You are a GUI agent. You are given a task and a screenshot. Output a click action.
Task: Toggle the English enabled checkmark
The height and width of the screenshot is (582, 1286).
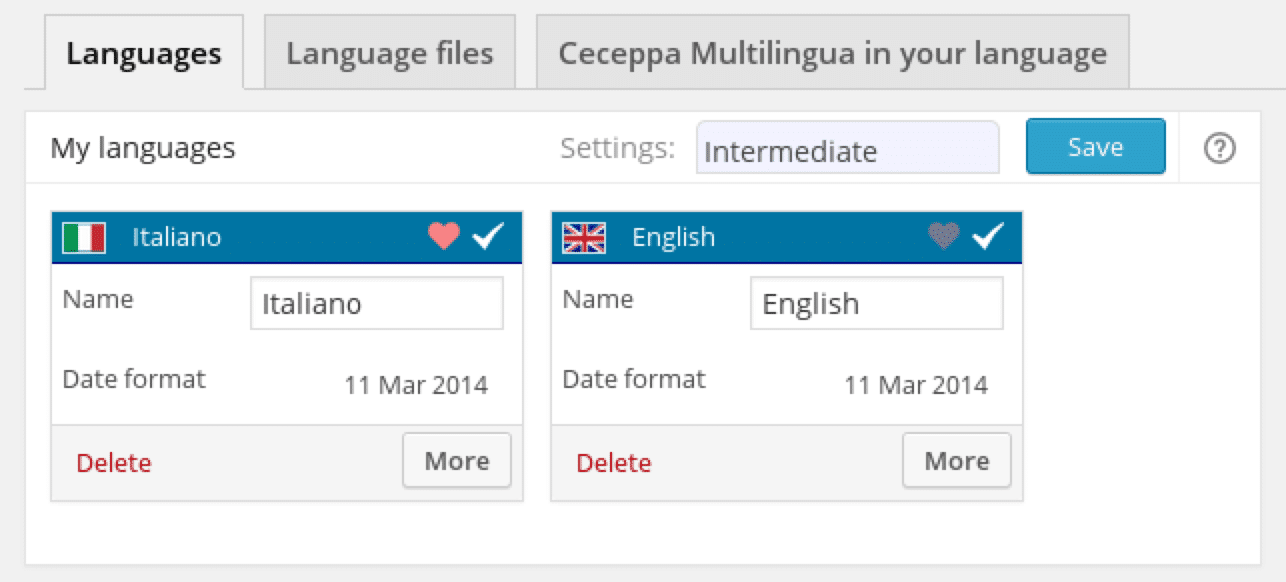(988, 236)
